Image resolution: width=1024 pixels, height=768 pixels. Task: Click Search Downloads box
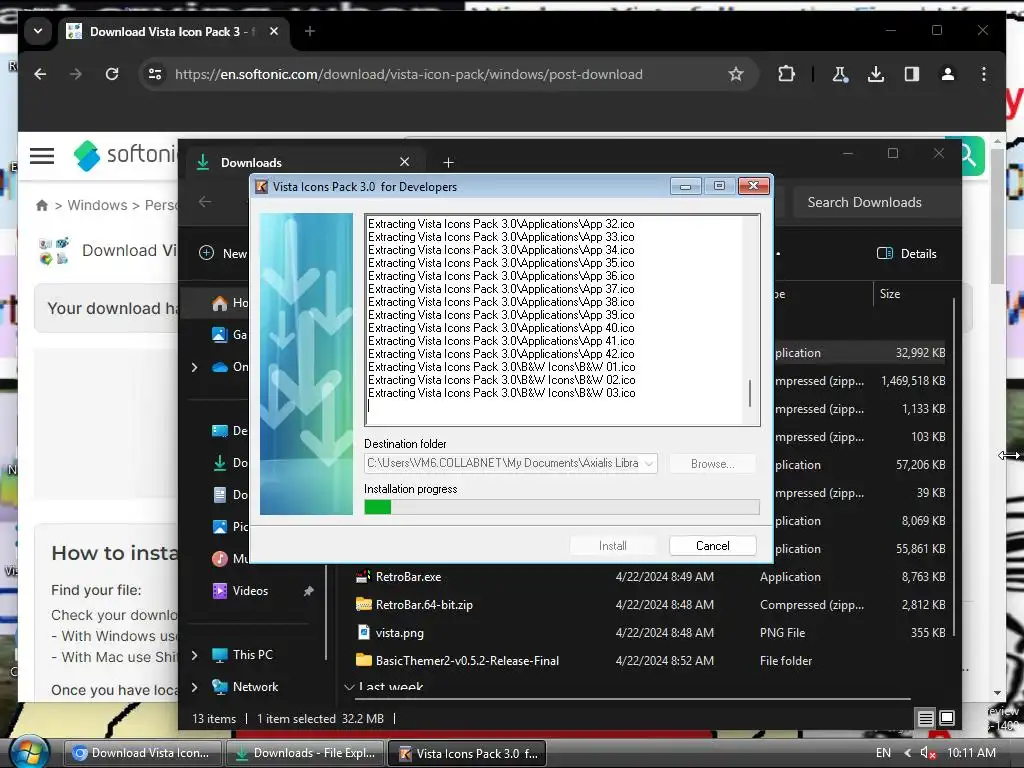[x=876, y=202]
